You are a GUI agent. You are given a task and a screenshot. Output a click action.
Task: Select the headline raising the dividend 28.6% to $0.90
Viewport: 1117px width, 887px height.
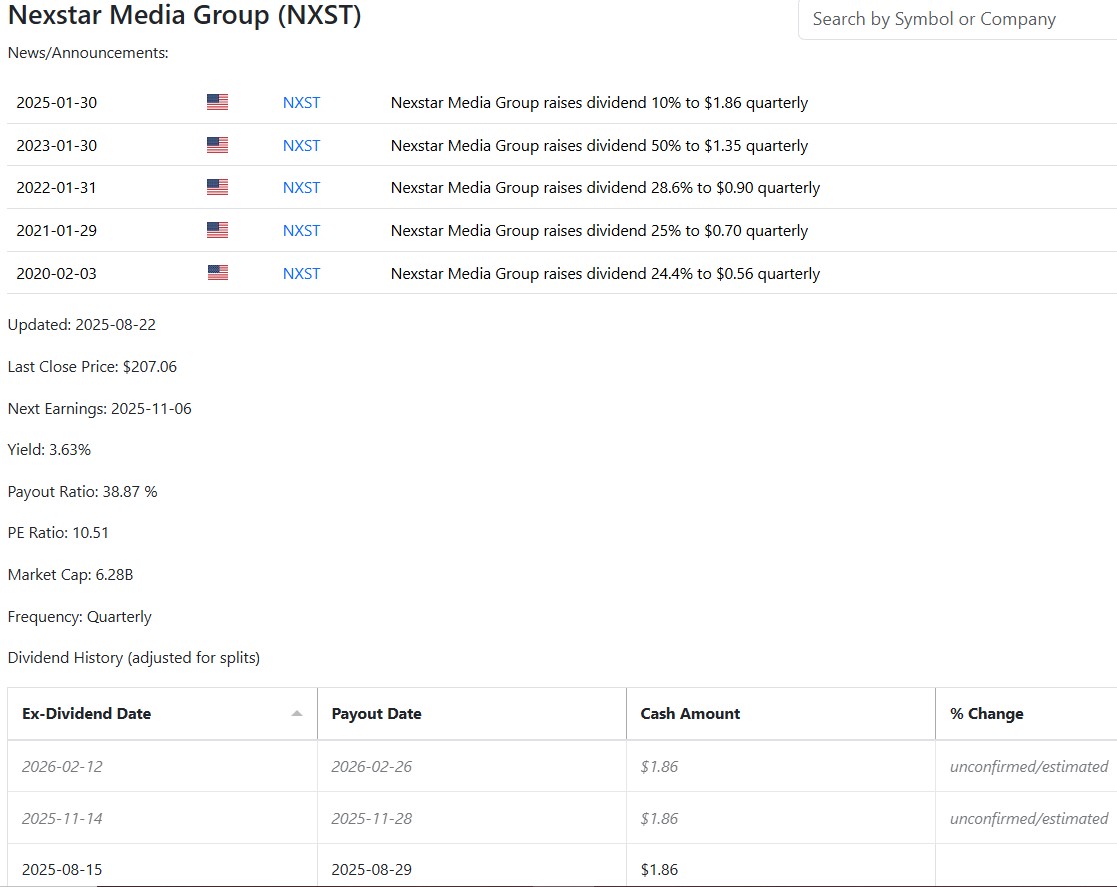(x=606, y=187)
